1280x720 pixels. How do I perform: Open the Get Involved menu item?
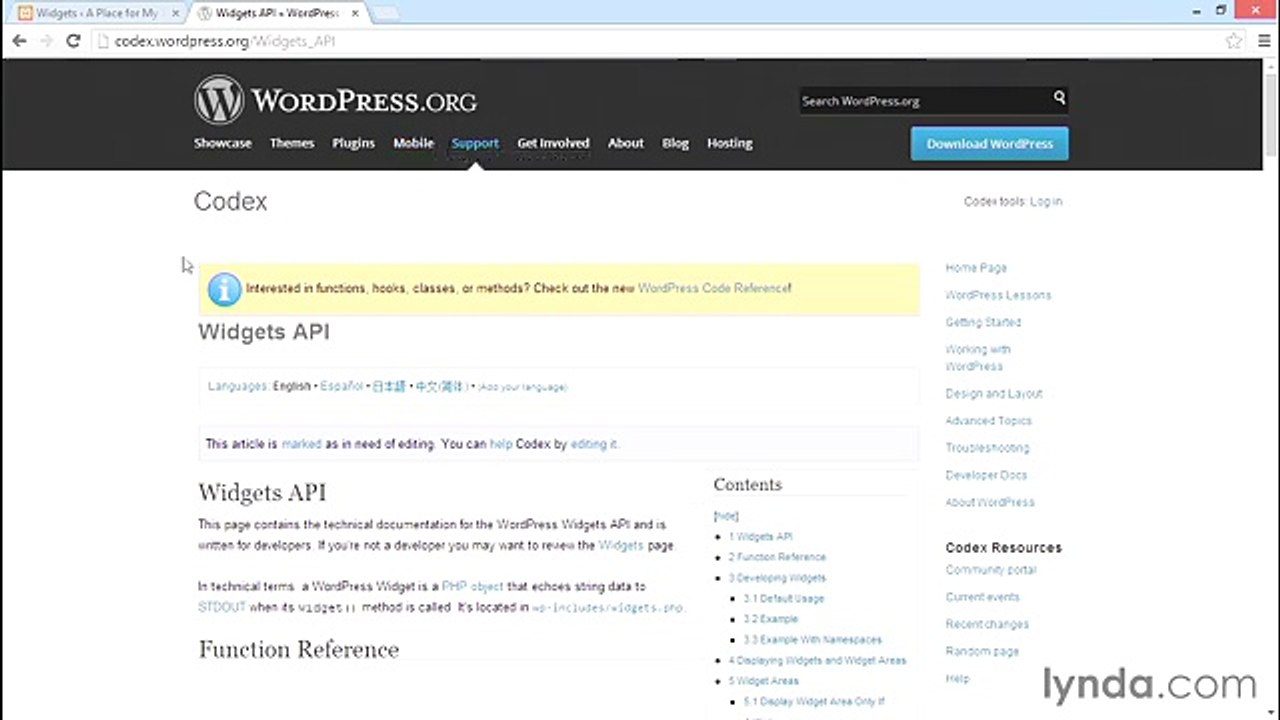click(x=553, y=143)
